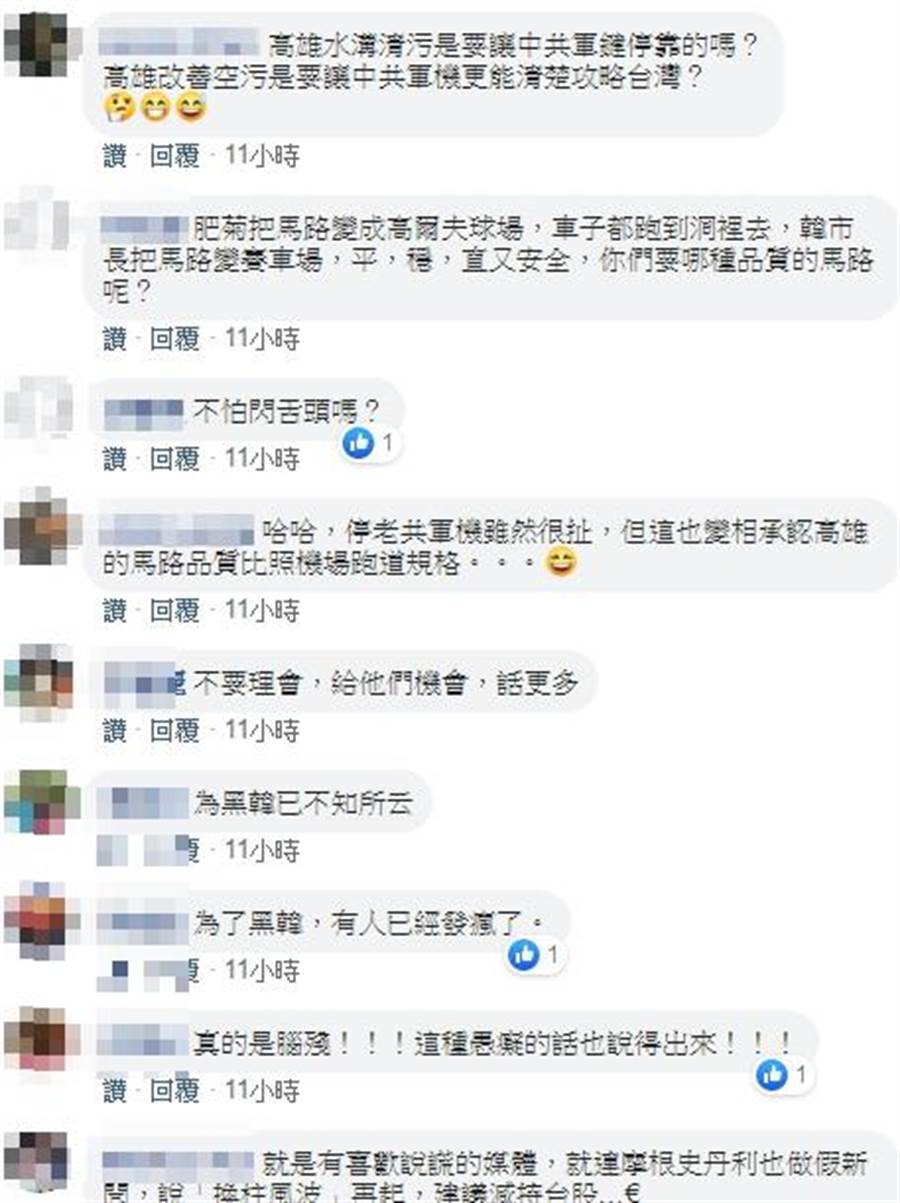Screen dimensions: 900x1203
Task: Like the comment about 高爾夫球場 roads
Action: [x=115, y=338]
